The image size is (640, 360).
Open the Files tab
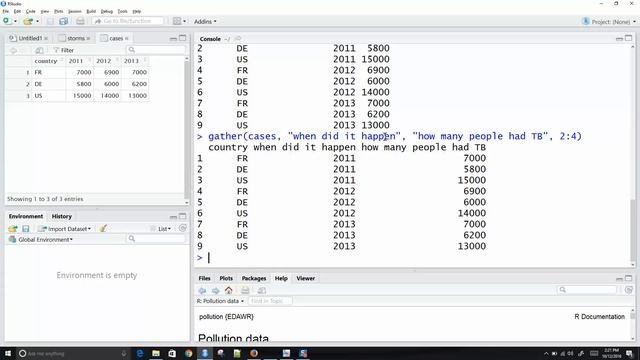pos(204,278)
